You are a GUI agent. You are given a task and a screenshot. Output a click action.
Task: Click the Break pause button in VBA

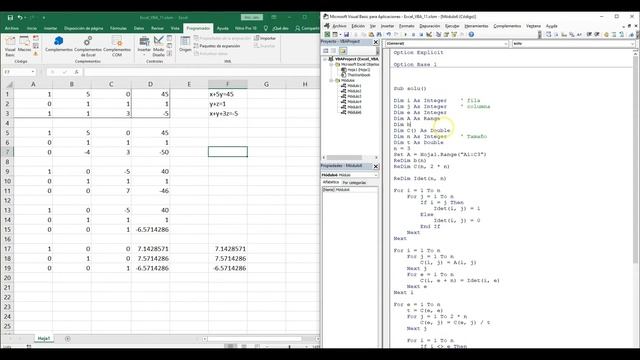[x=413, y=35]
